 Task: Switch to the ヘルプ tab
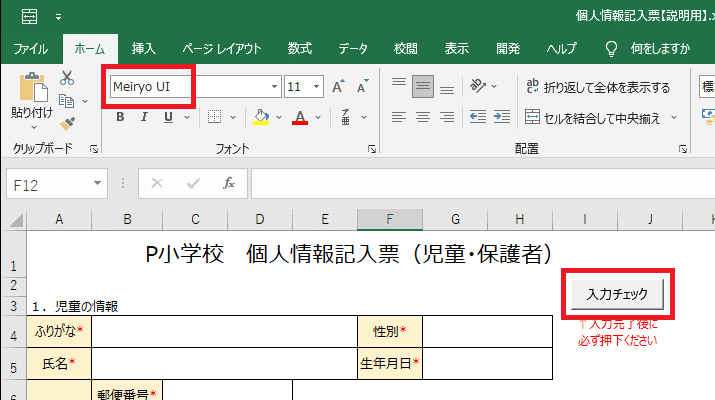click(561, 48)
